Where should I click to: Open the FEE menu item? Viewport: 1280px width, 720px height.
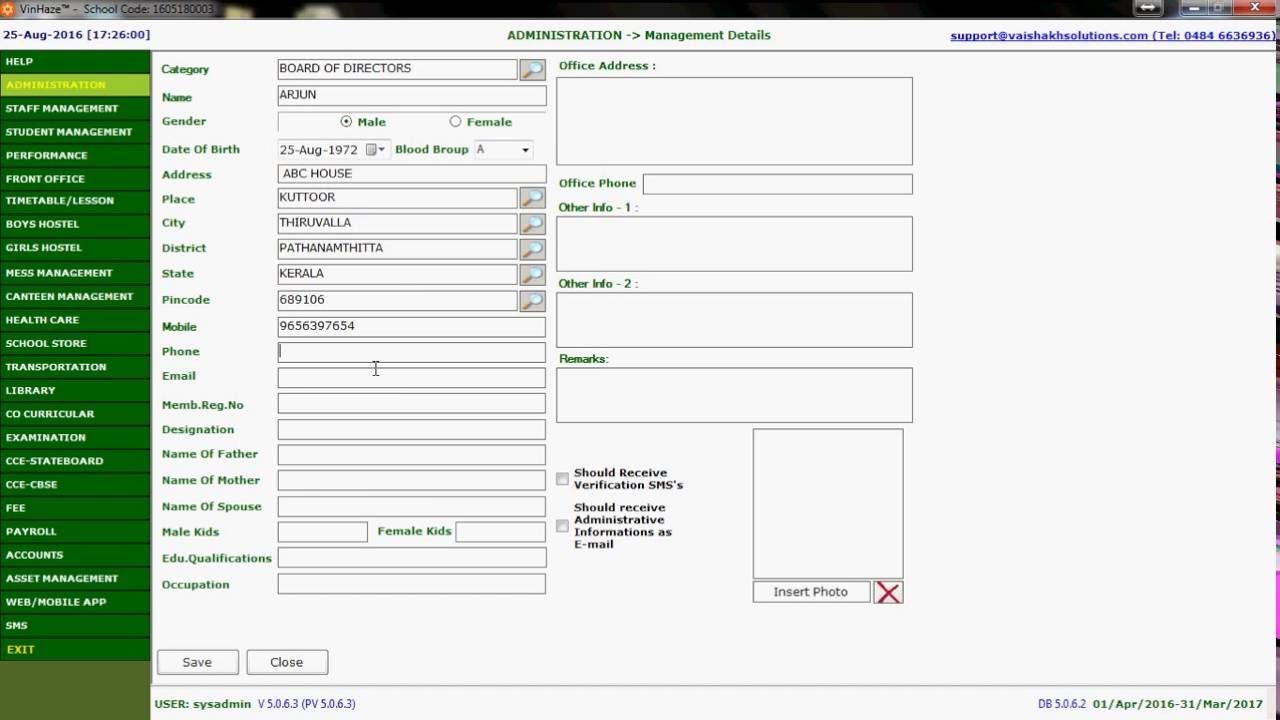[75, 508]
